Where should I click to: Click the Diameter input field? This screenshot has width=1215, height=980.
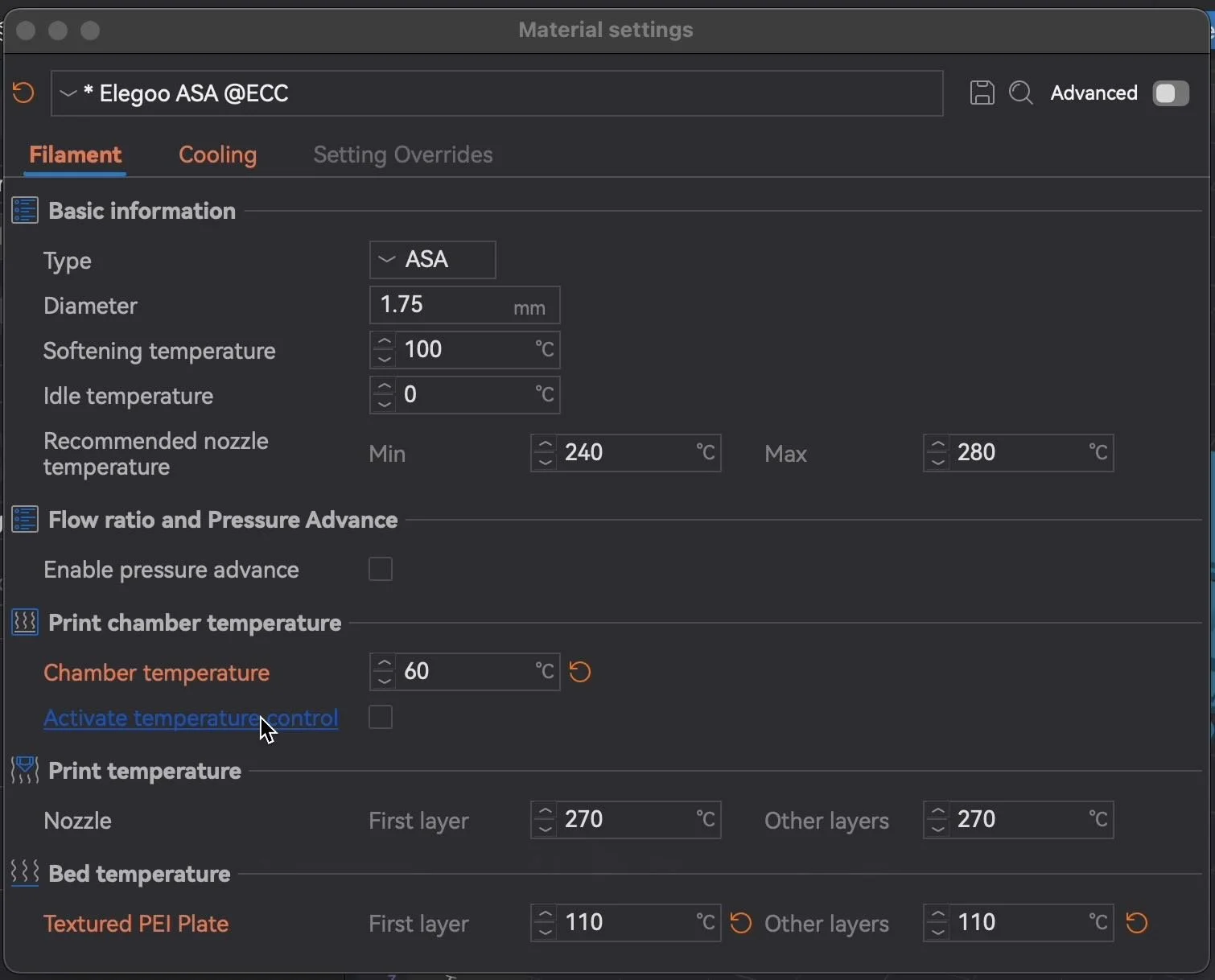[443, 305]
